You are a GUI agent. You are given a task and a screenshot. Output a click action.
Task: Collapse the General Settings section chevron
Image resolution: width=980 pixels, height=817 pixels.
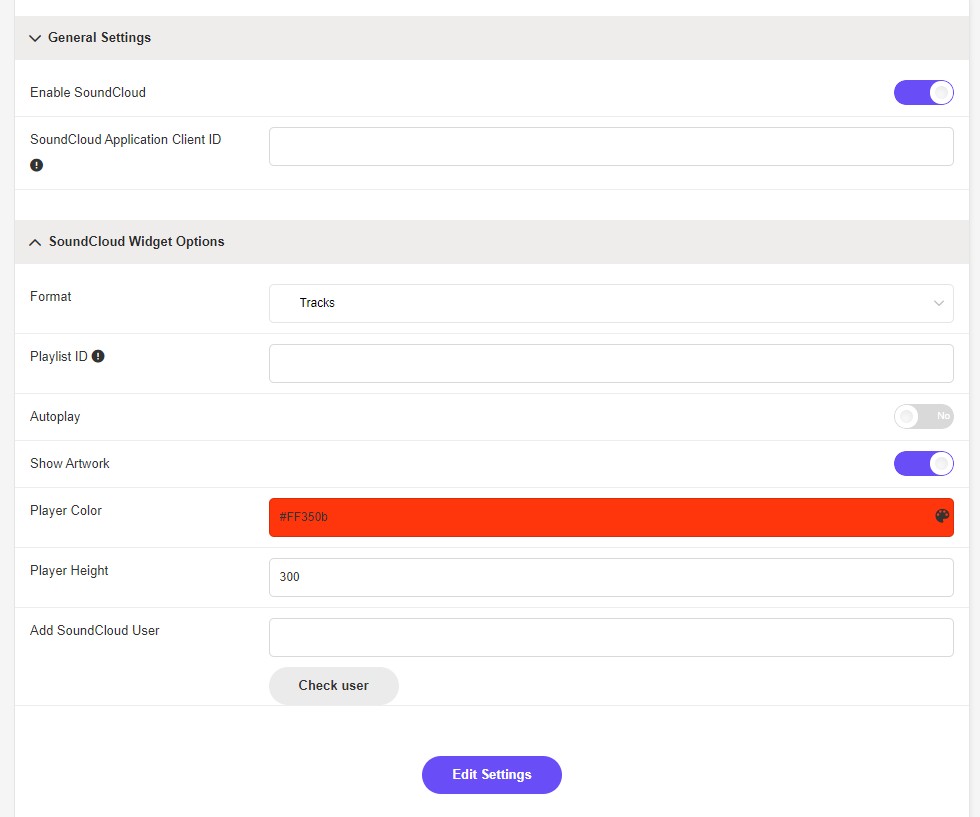[x=35, y=38]
